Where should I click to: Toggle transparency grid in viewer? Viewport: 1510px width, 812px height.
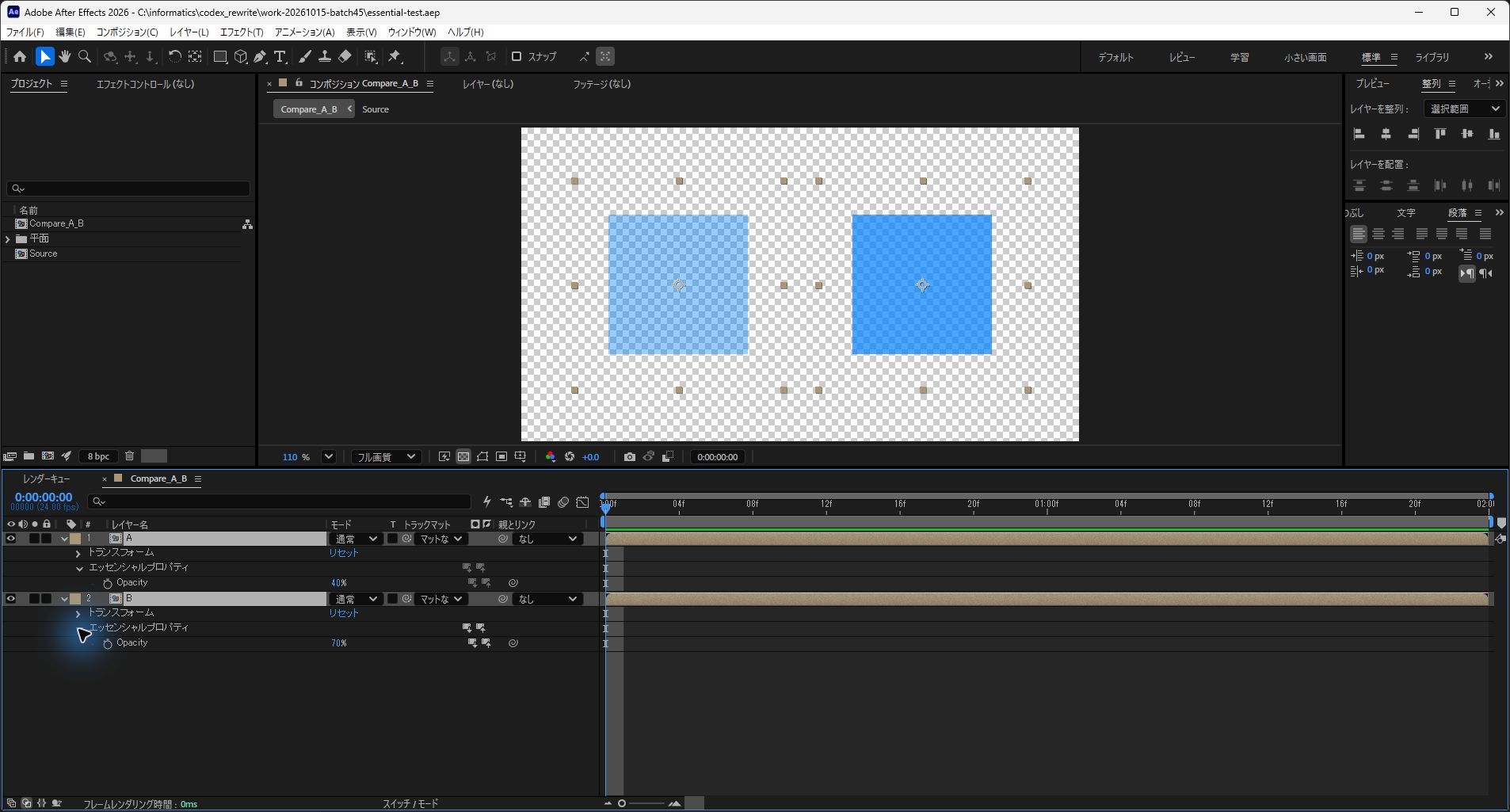(463, 457)
